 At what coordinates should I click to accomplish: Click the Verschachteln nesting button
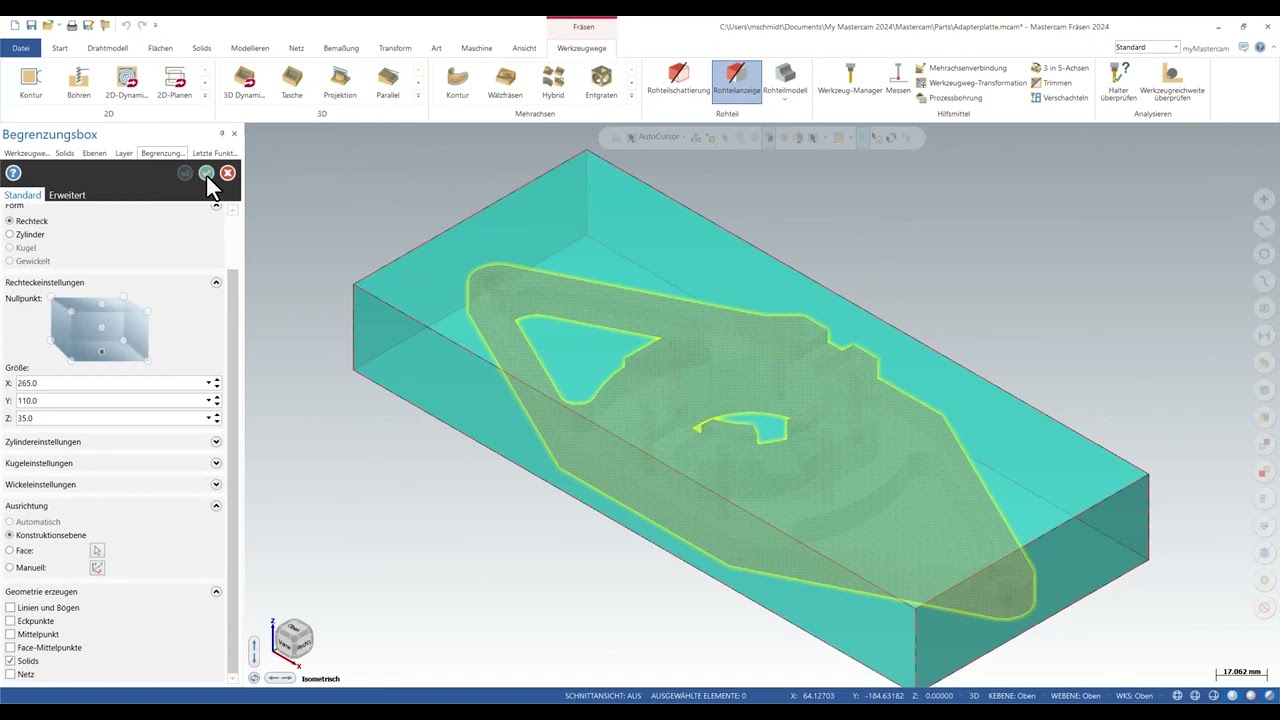(1058, 98)
